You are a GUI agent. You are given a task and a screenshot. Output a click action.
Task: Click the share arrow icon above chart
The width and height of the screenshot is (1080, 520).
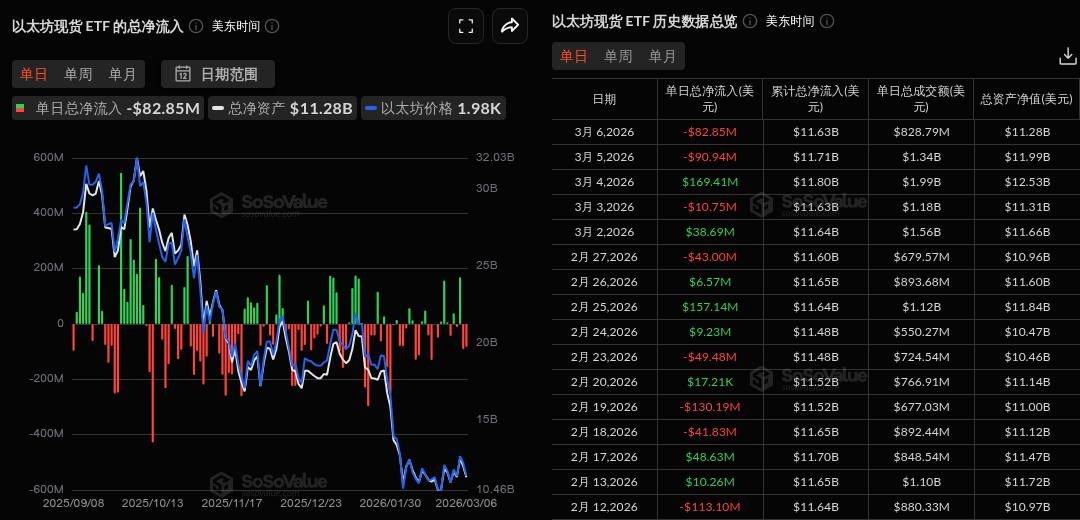(x=509, y=27)
